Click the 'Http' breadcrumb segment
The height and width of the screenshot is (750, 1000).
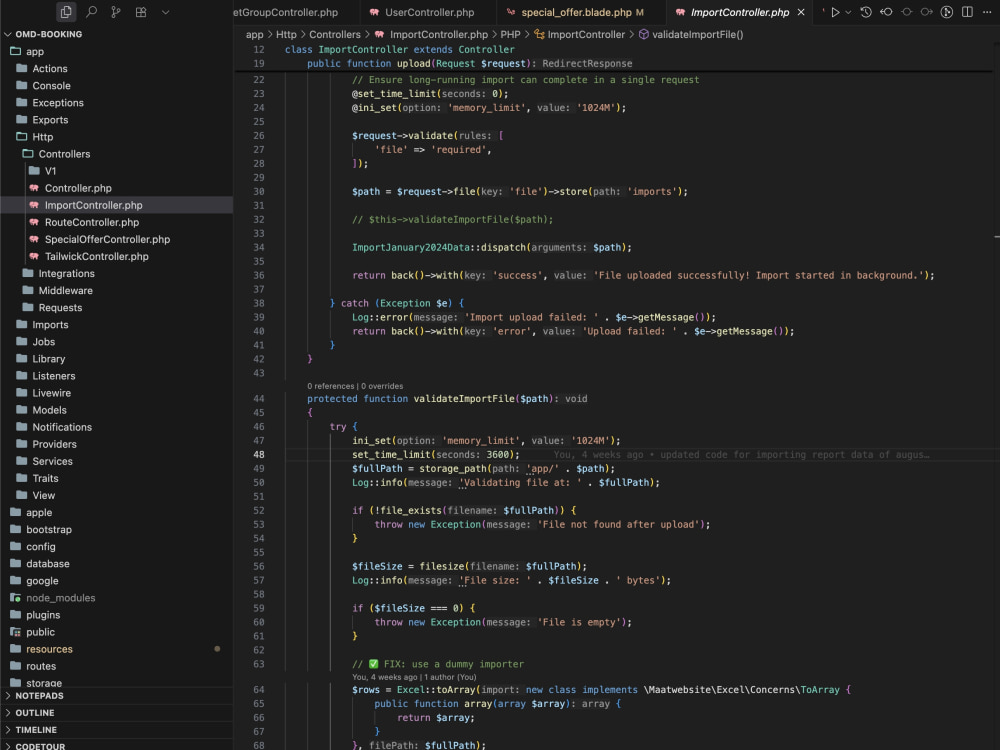pyautogui.click(x=286, y=34)
